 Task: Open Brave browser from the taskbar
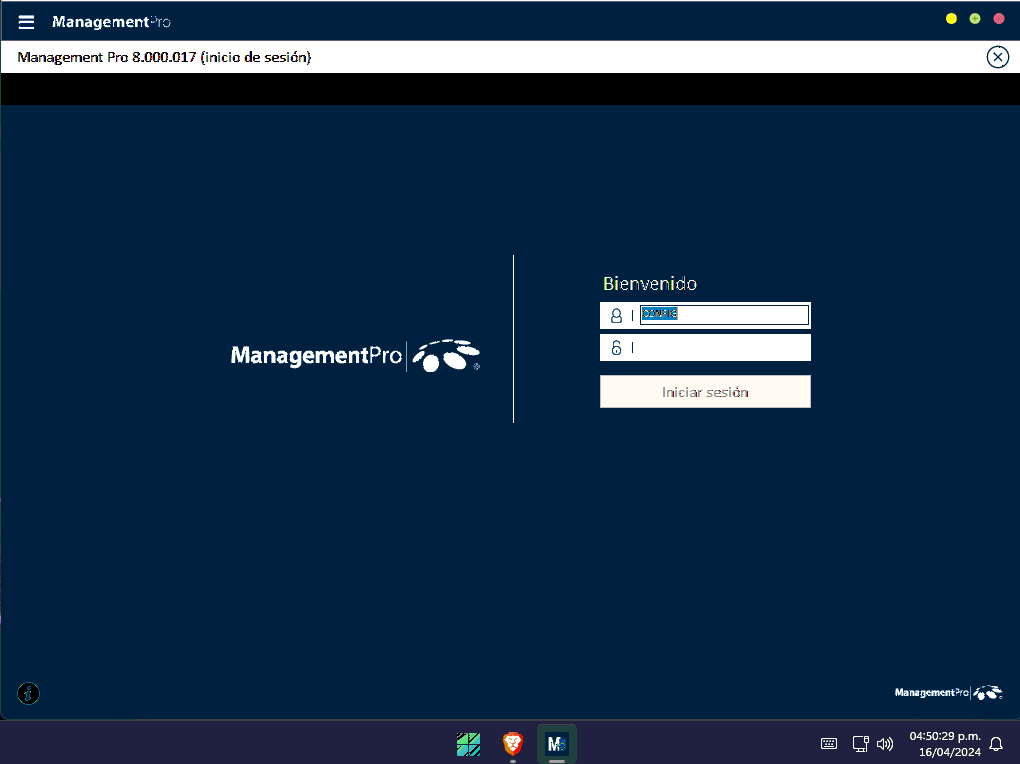coord(512,743)
